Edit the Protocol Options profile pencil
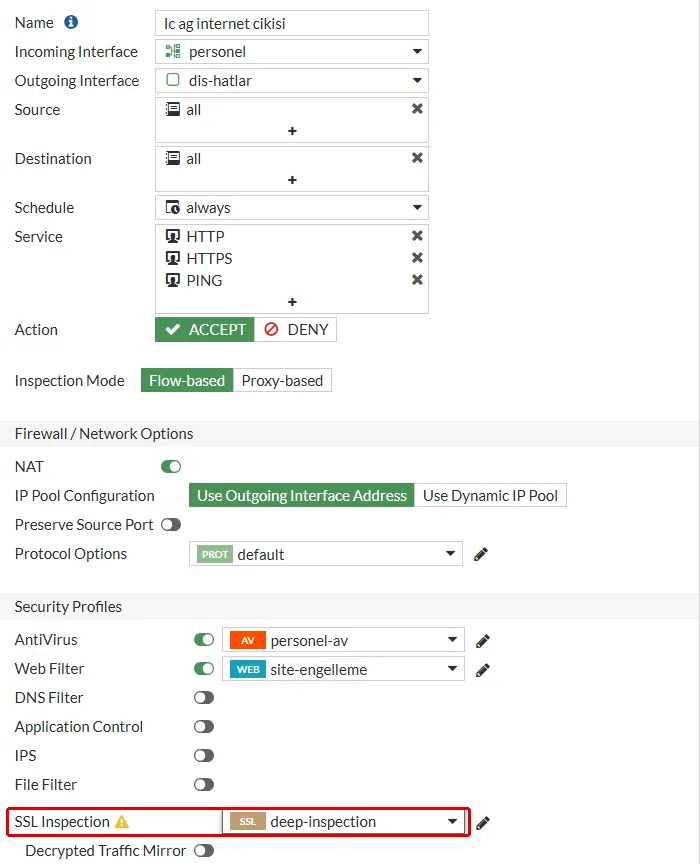This screenshot has height=864, width=700. 481,554
